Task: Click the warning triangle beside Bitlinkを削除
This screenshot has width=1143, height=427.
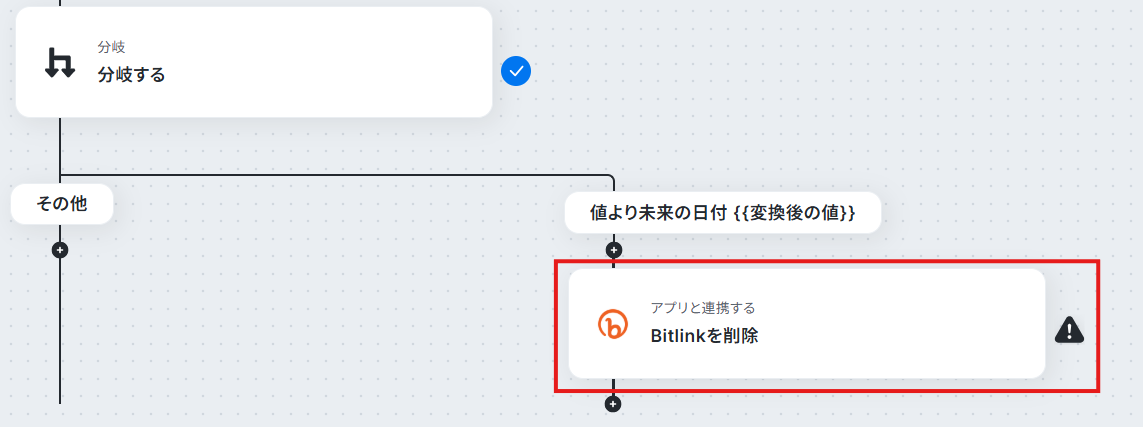Action: 1070,329
